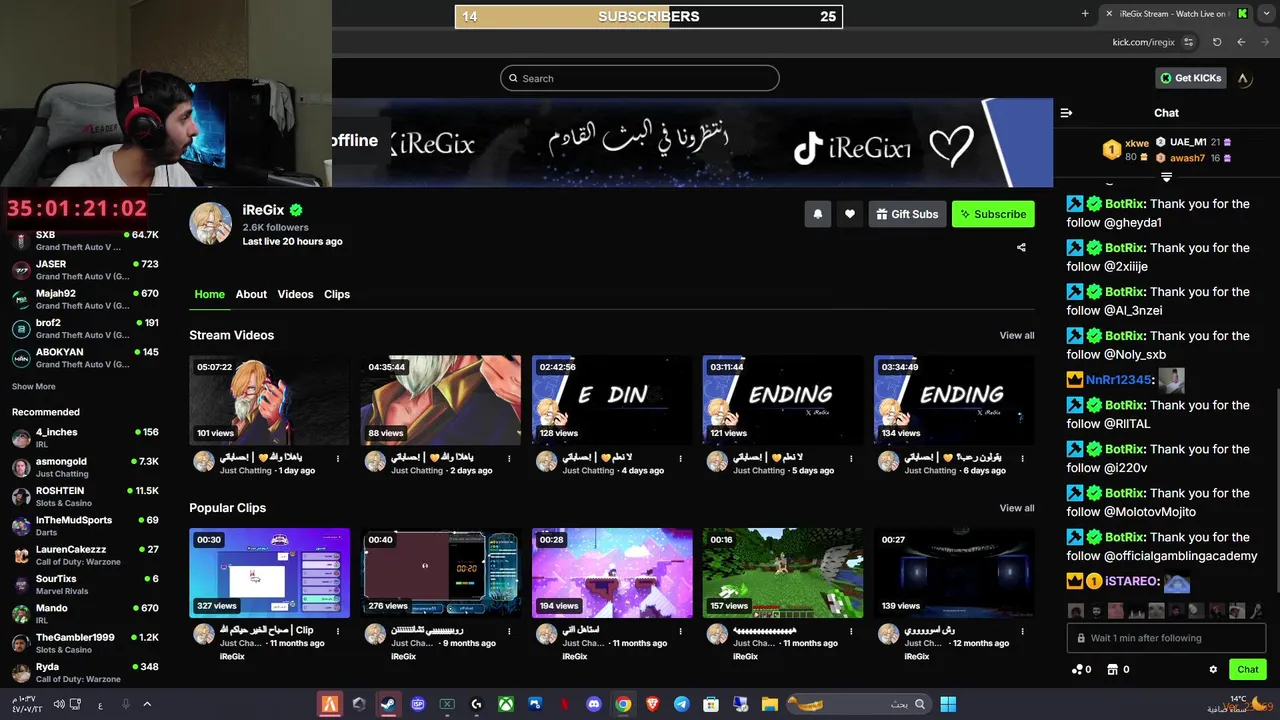The height and width of the screenshot is (720, 1280).
Task: Open the UAE_M1 gifter entry in chat leaderboard
Action: coord(1194,142)
